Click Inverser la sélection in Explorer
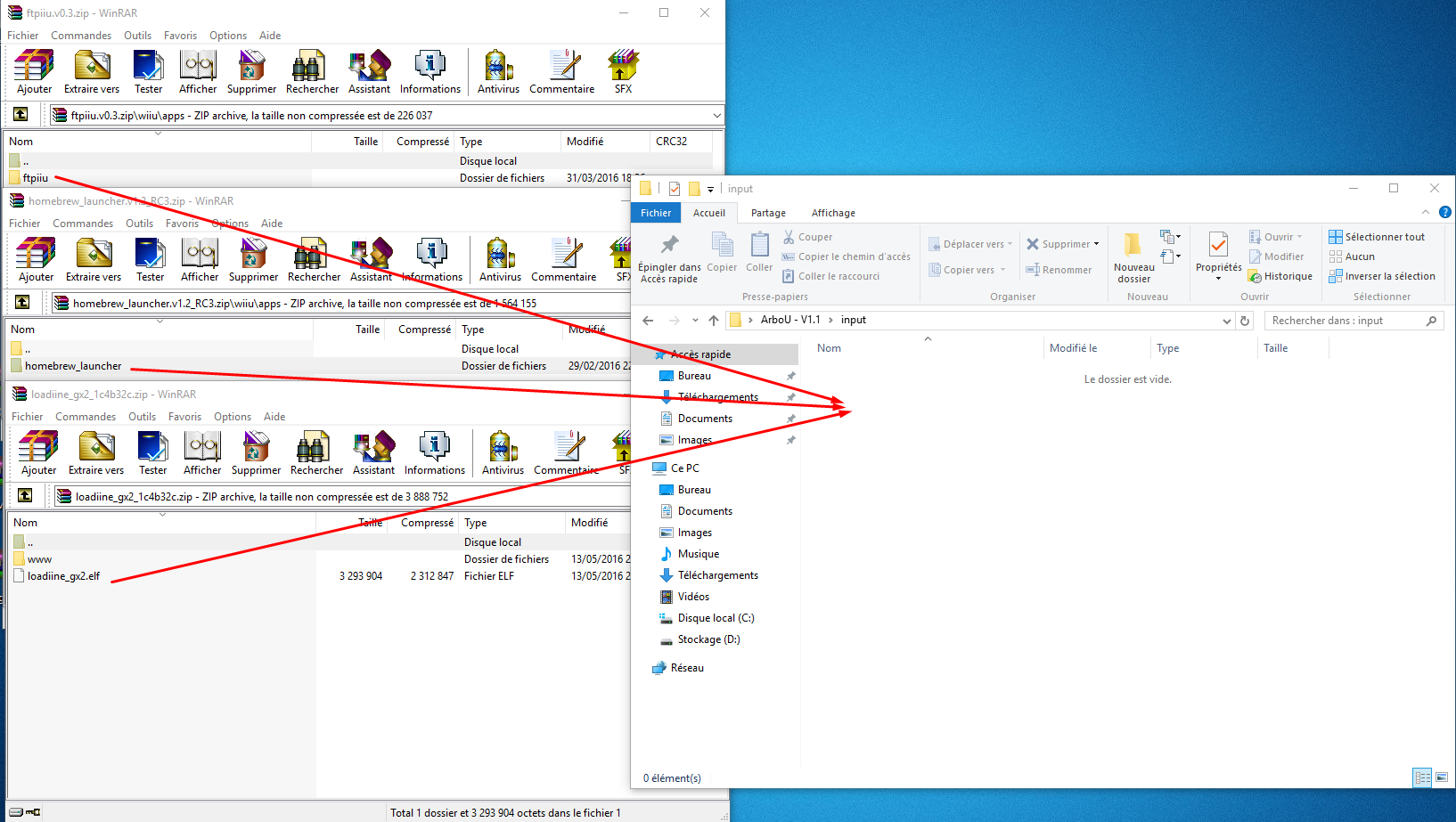This screenshot has height=822, width=1456. point(1382,276)
